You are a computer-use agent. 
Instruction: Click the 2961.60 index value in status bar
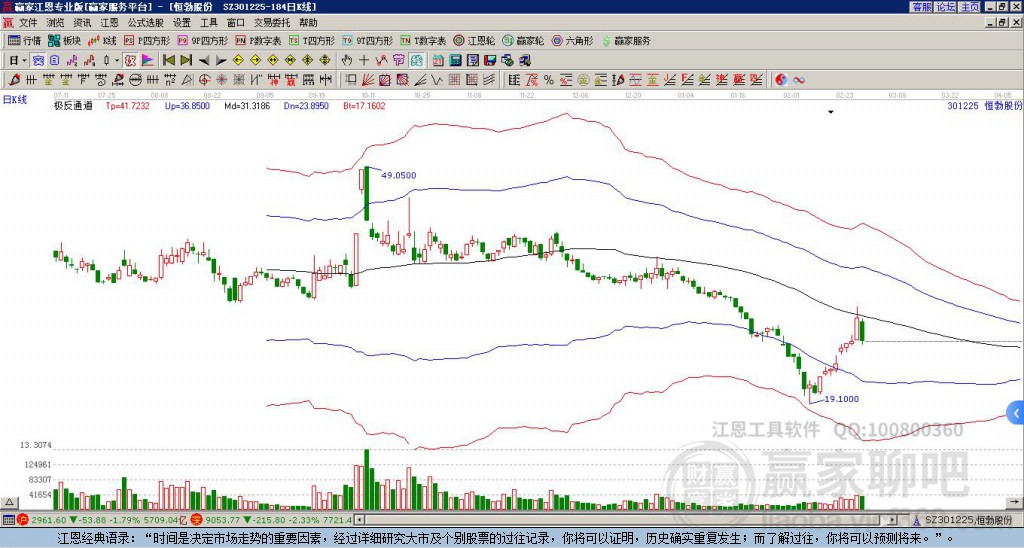(48, 520)
